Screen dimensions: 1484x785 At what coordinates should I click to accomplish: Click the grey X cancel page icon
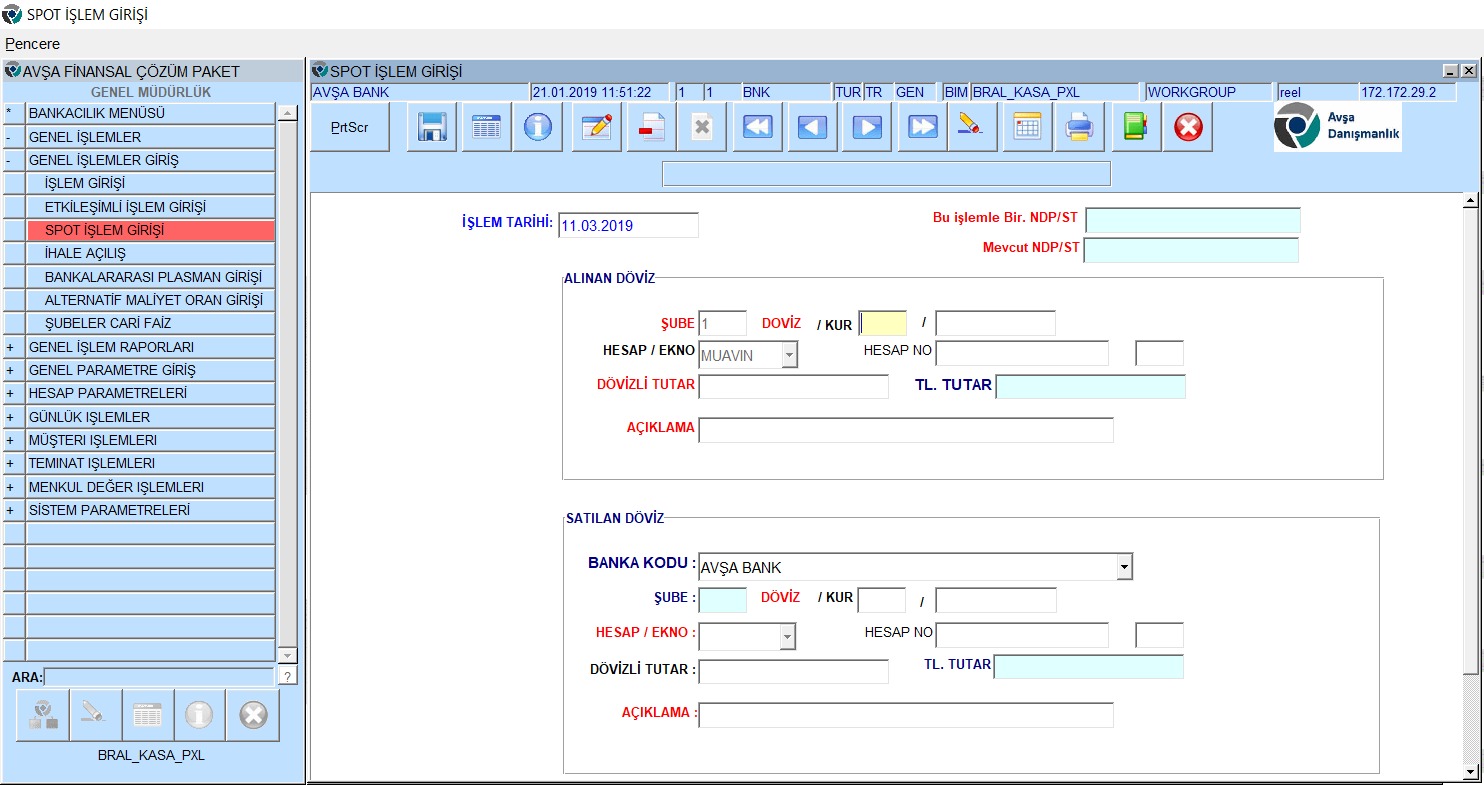point(703,127)
